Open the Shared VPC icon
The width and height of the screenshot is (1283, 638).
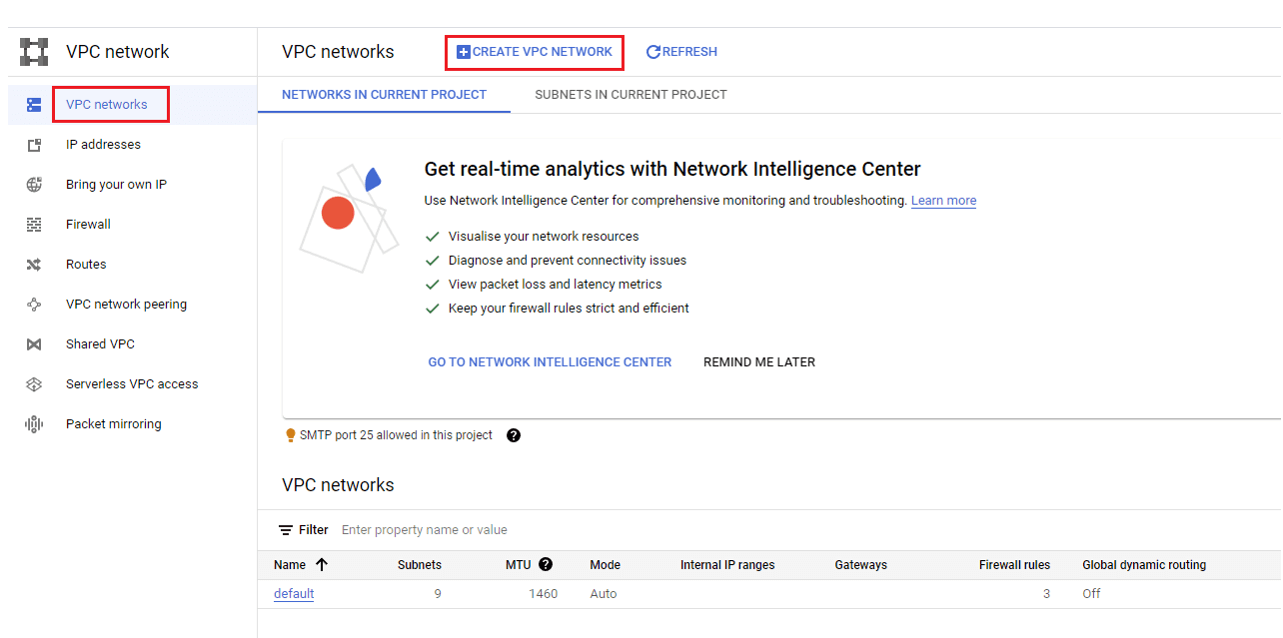[34, 345]
